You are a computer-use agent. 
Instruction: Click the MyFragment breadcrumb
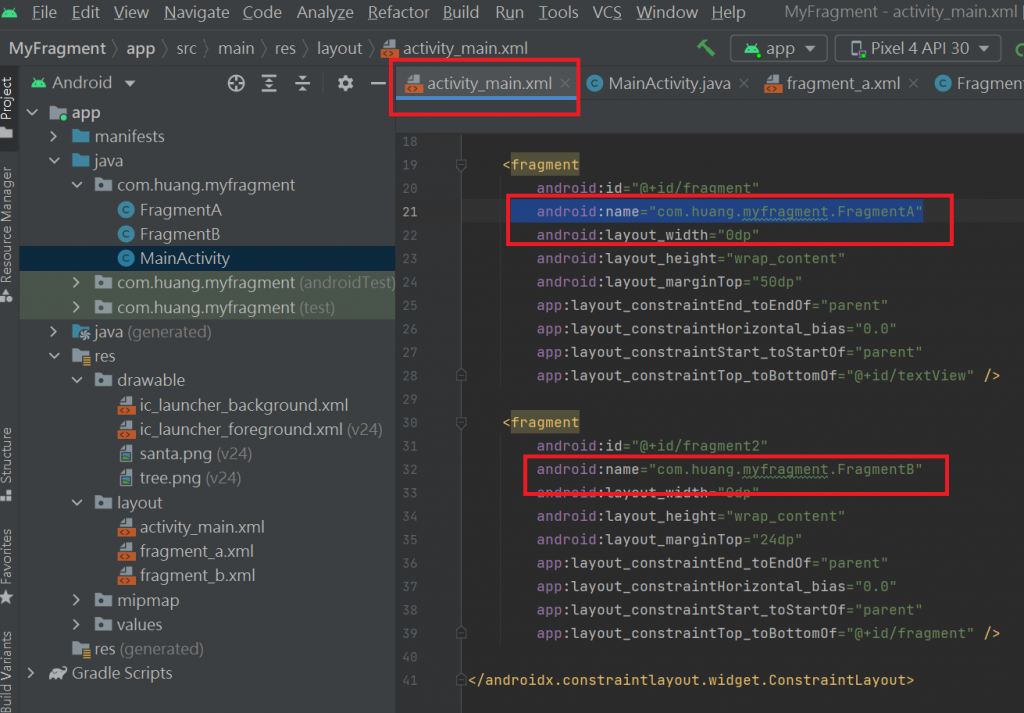[57, 48]
